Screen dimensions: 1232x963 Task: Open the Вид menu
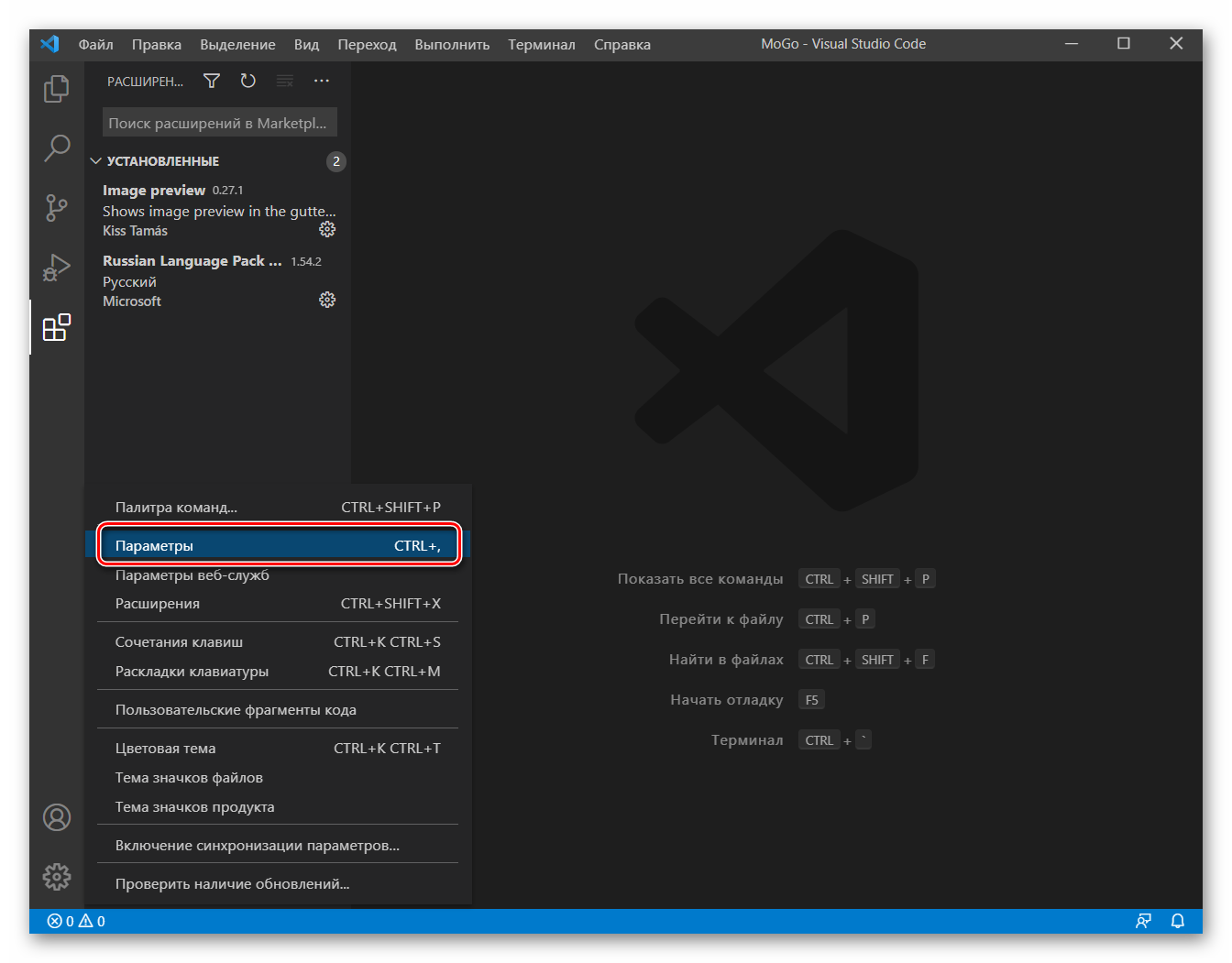307,44
